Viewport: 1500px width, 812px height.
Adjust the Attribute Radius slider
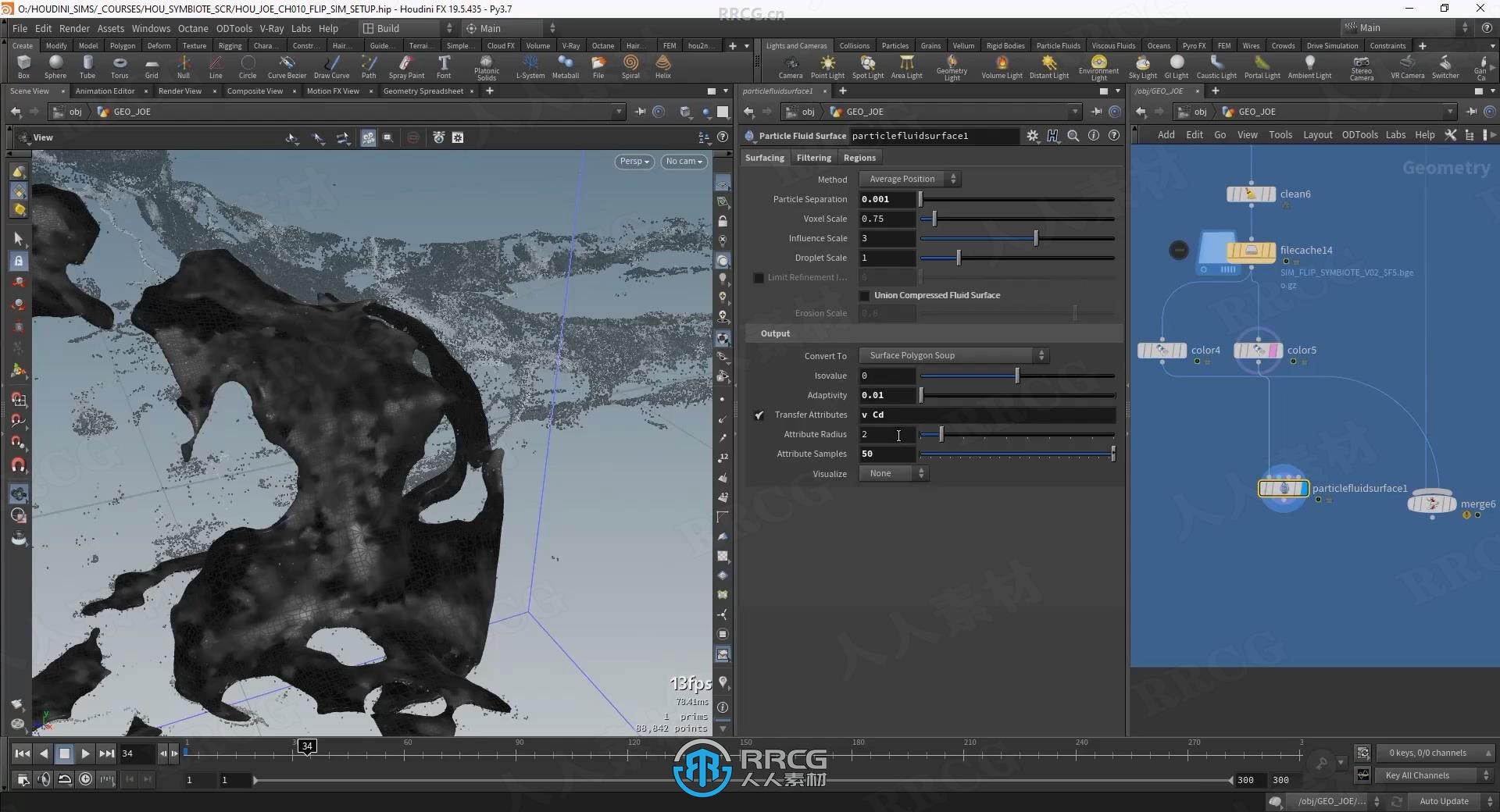tap(1017, 435)
